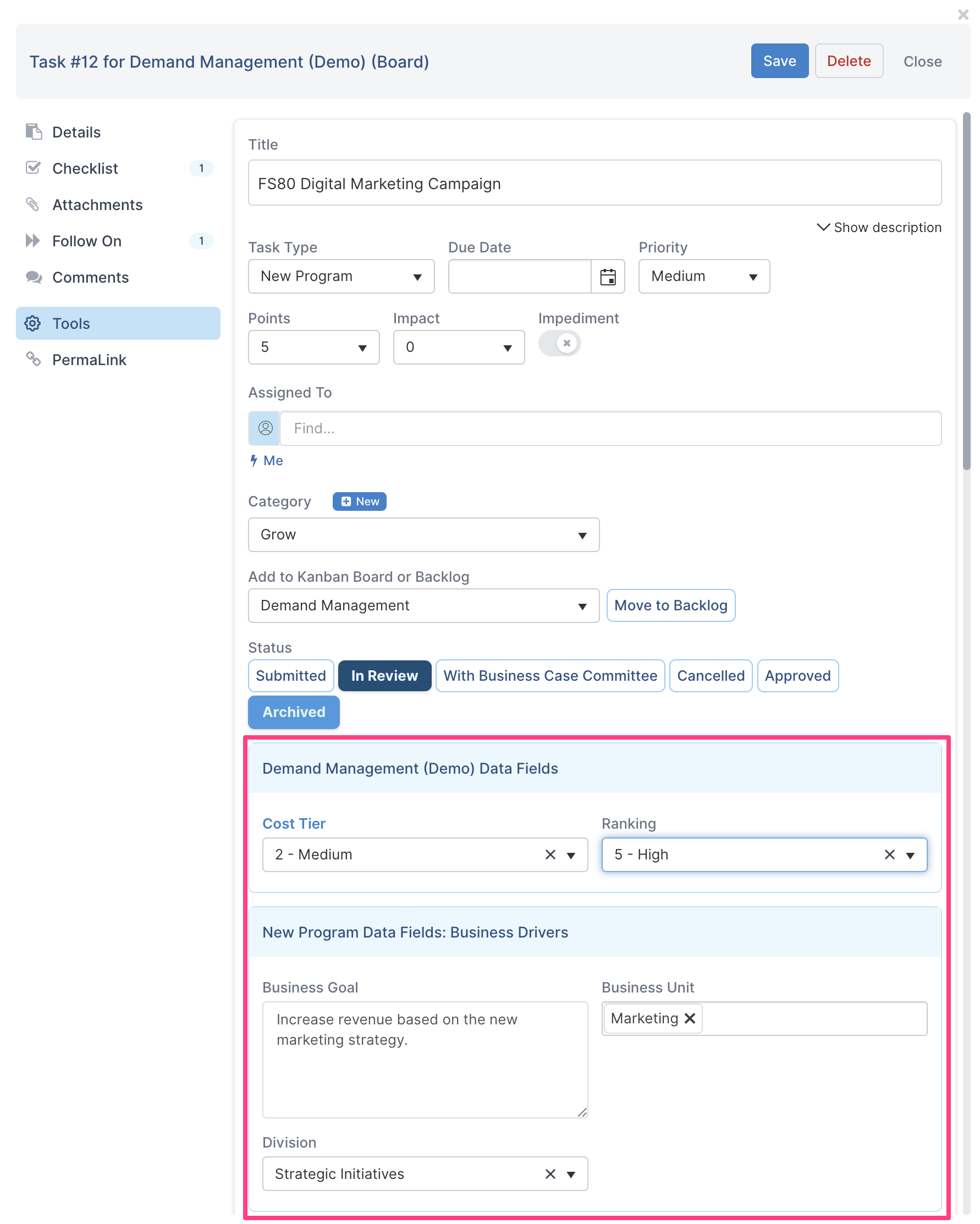Remove the Marketing tag from Business Unit
This screenshot has height=1224, width=980.
coord(690,1018)
